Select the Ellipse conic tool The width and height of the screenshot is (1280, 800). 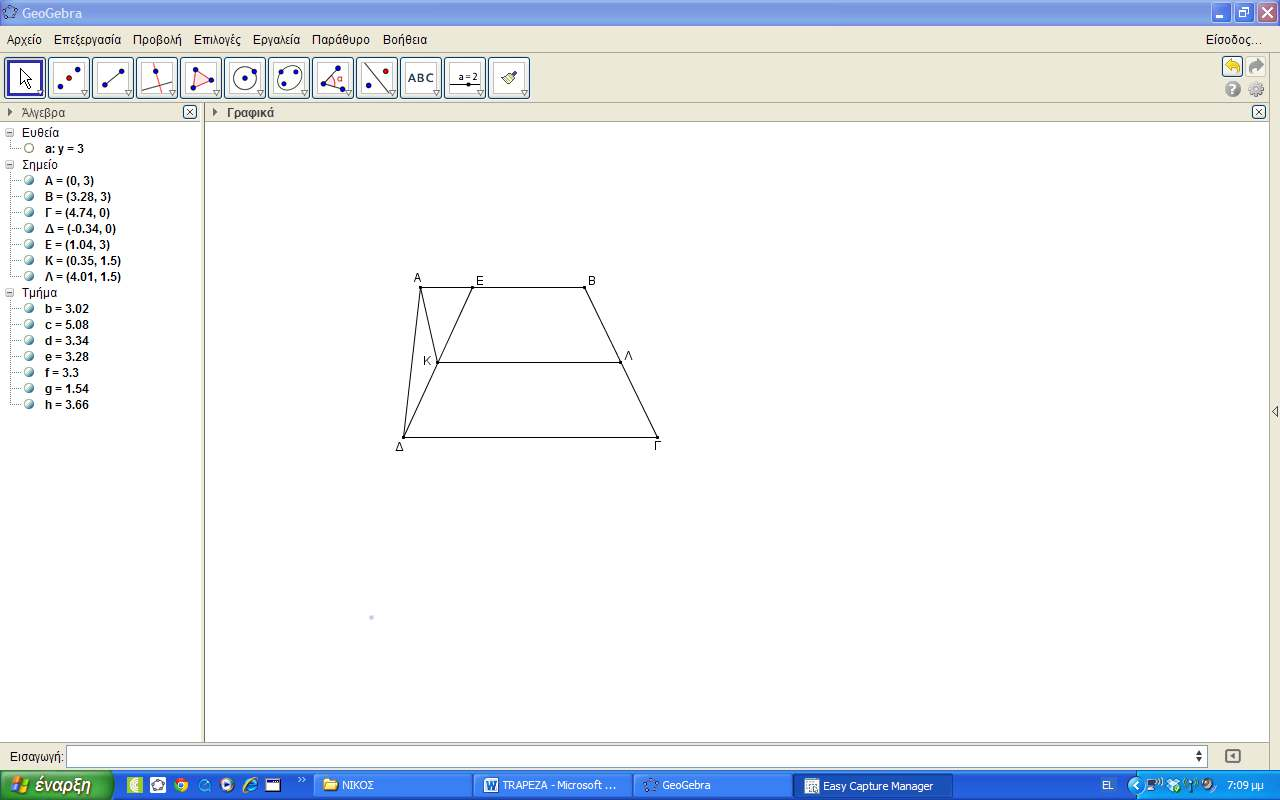[x=289, y=78]
